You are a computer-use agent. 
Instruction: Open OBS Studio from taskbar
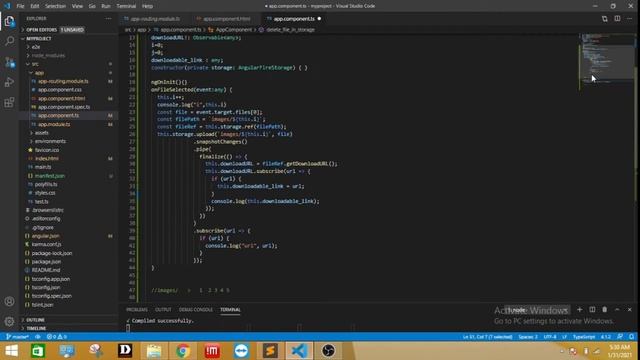pos(328,351)
